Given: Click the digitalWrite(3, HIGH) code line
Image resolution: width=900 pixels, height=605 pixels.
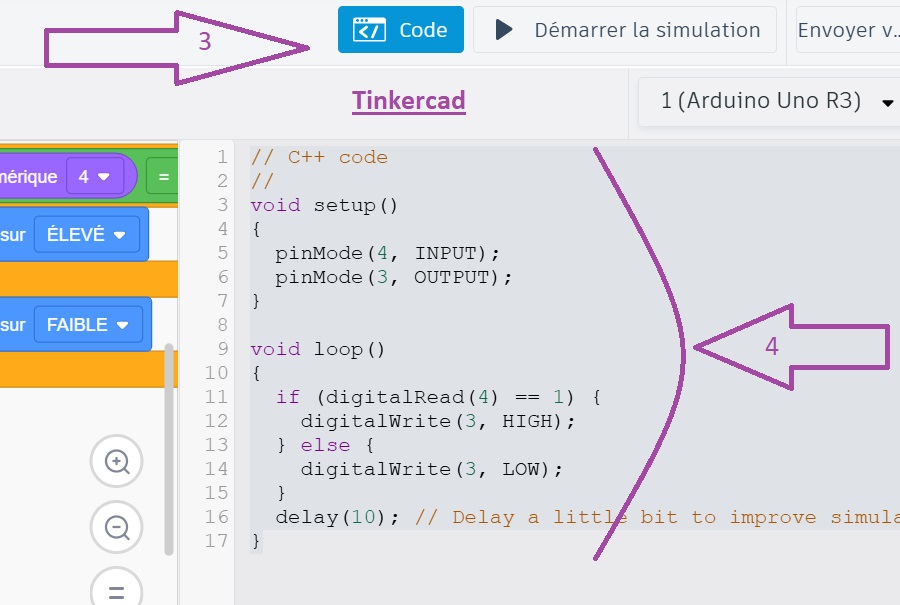Looking at the screenshot, I should pyautogui.click(x=438, y=421).
